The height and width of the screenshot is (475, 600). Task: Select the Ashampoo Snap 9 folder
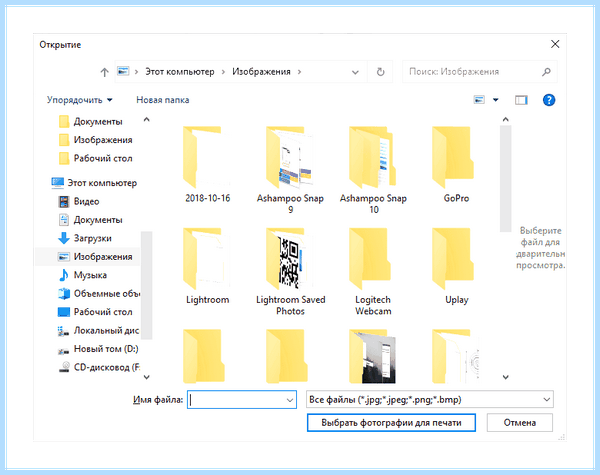(x=290, y=170)
